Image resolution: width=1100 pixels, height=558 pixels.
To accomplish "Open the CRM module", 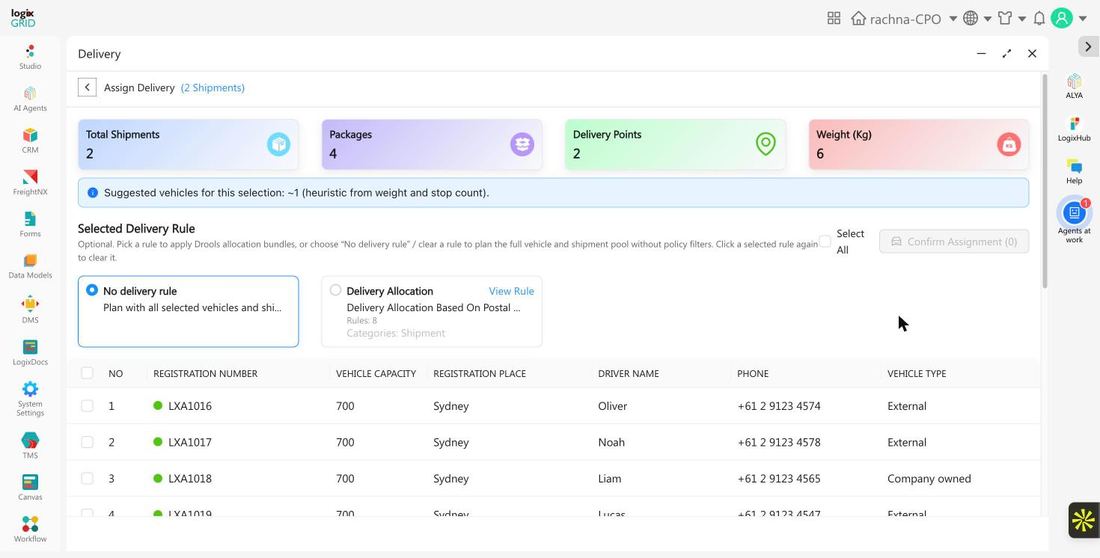I will (x=30, y=140).
